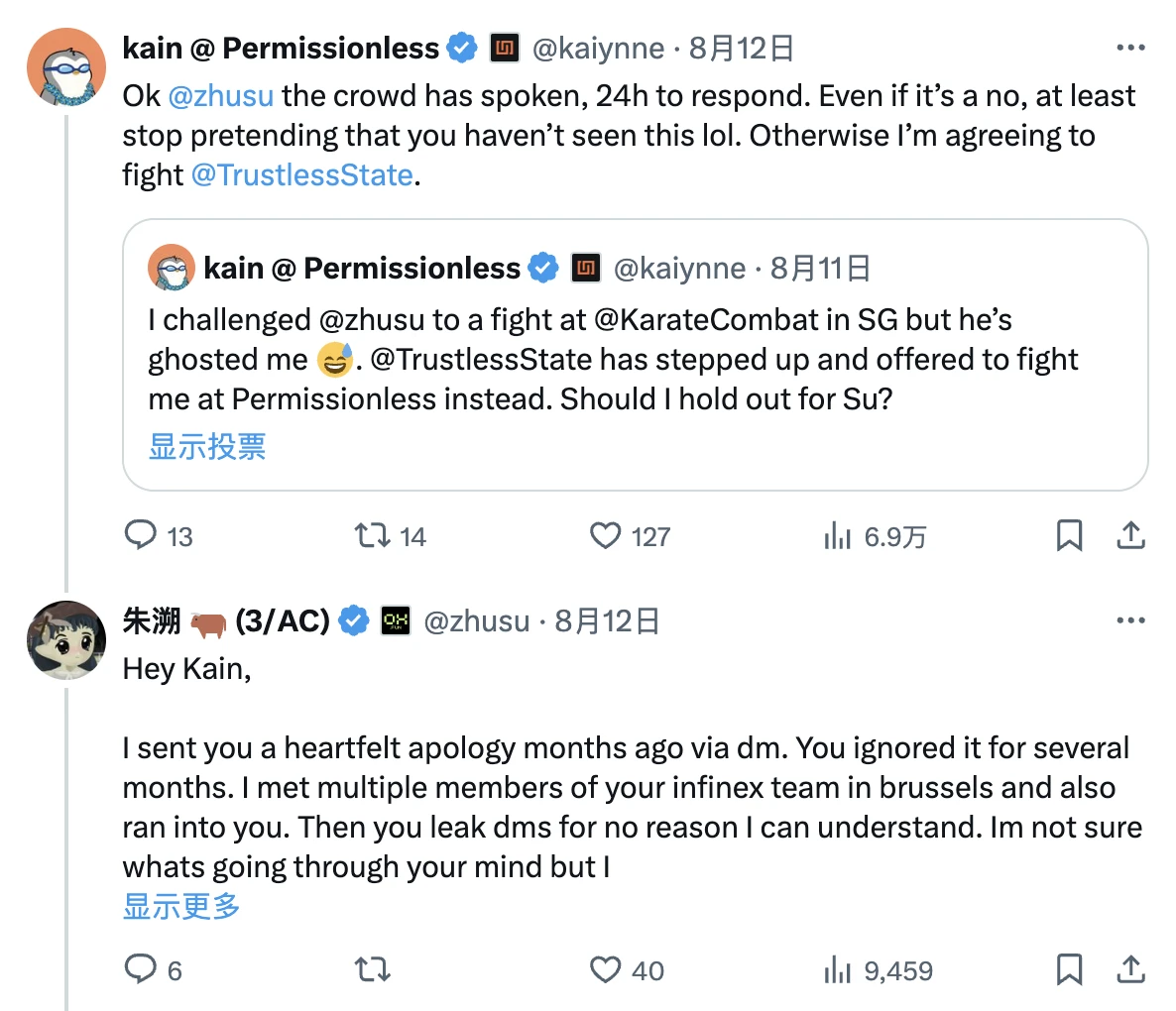The width and height of the screenshot is (1176, 1011).
Task: Share zhusu's reply via share icon
Action: click(1130, 969)
